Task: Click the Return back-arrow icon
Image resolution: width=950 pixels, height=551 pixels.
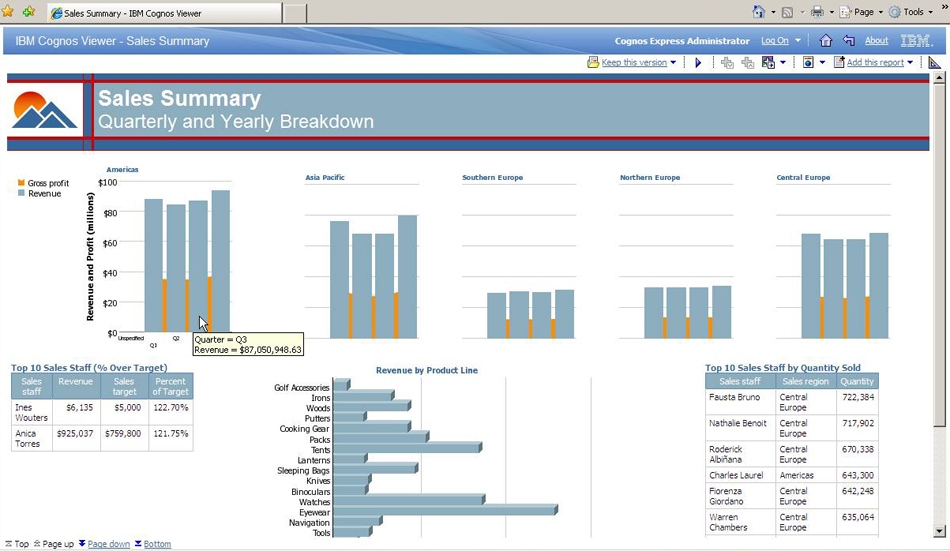Action: point(849,41)
